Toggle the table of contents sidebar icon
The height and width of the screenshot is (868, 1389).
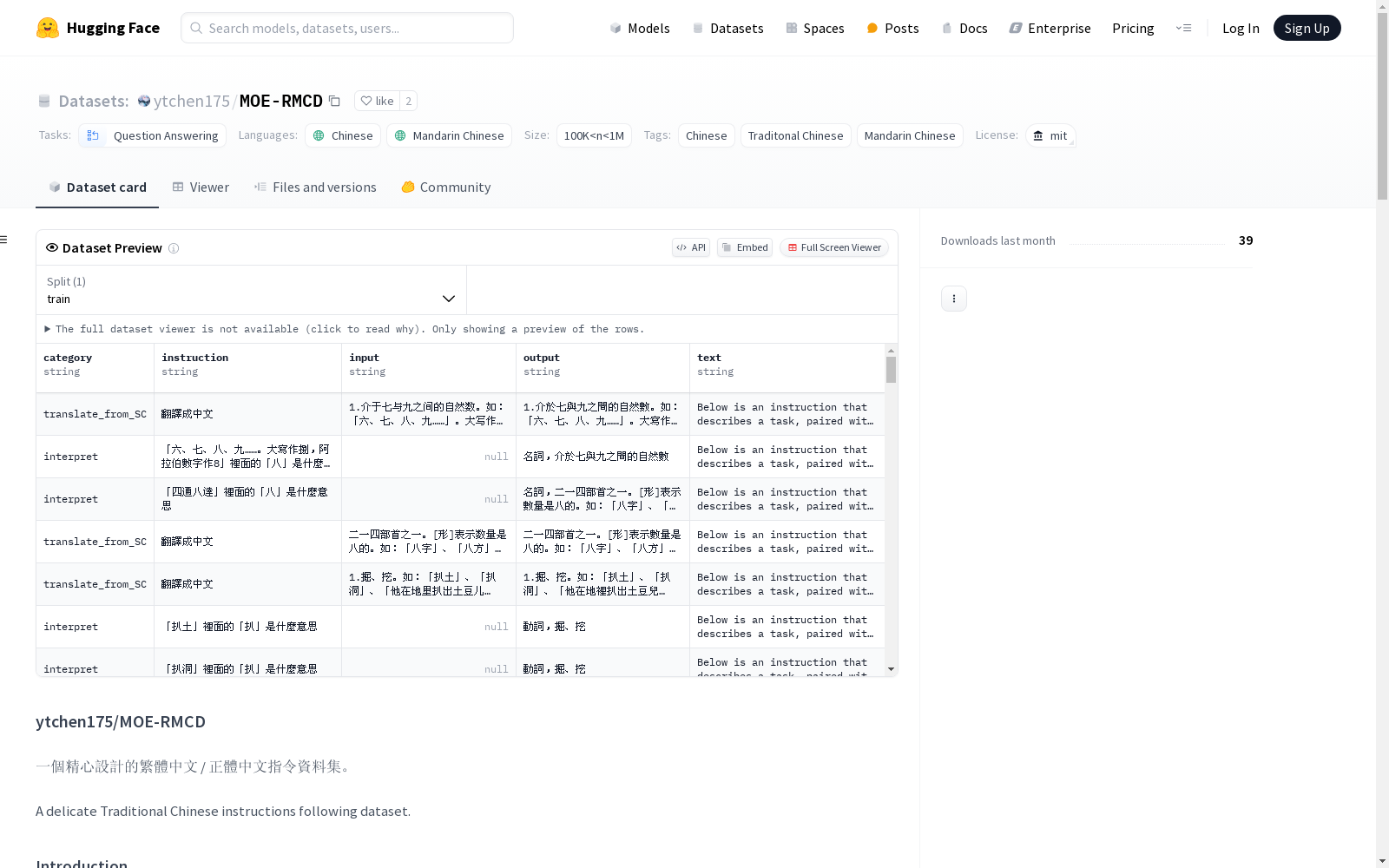[x=3, y=240]
